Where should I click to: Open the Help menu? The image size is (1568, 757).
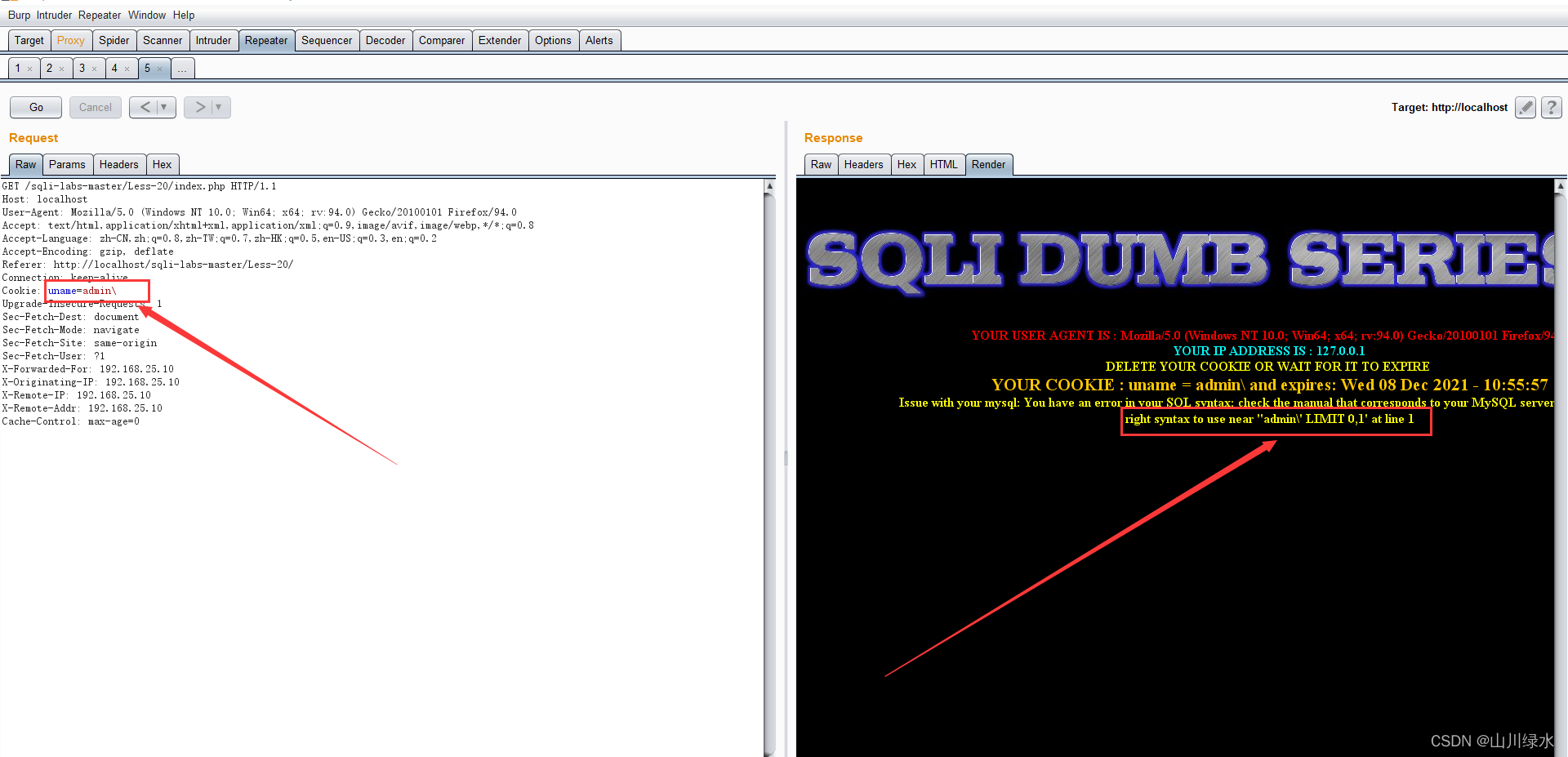click(184, 15)
